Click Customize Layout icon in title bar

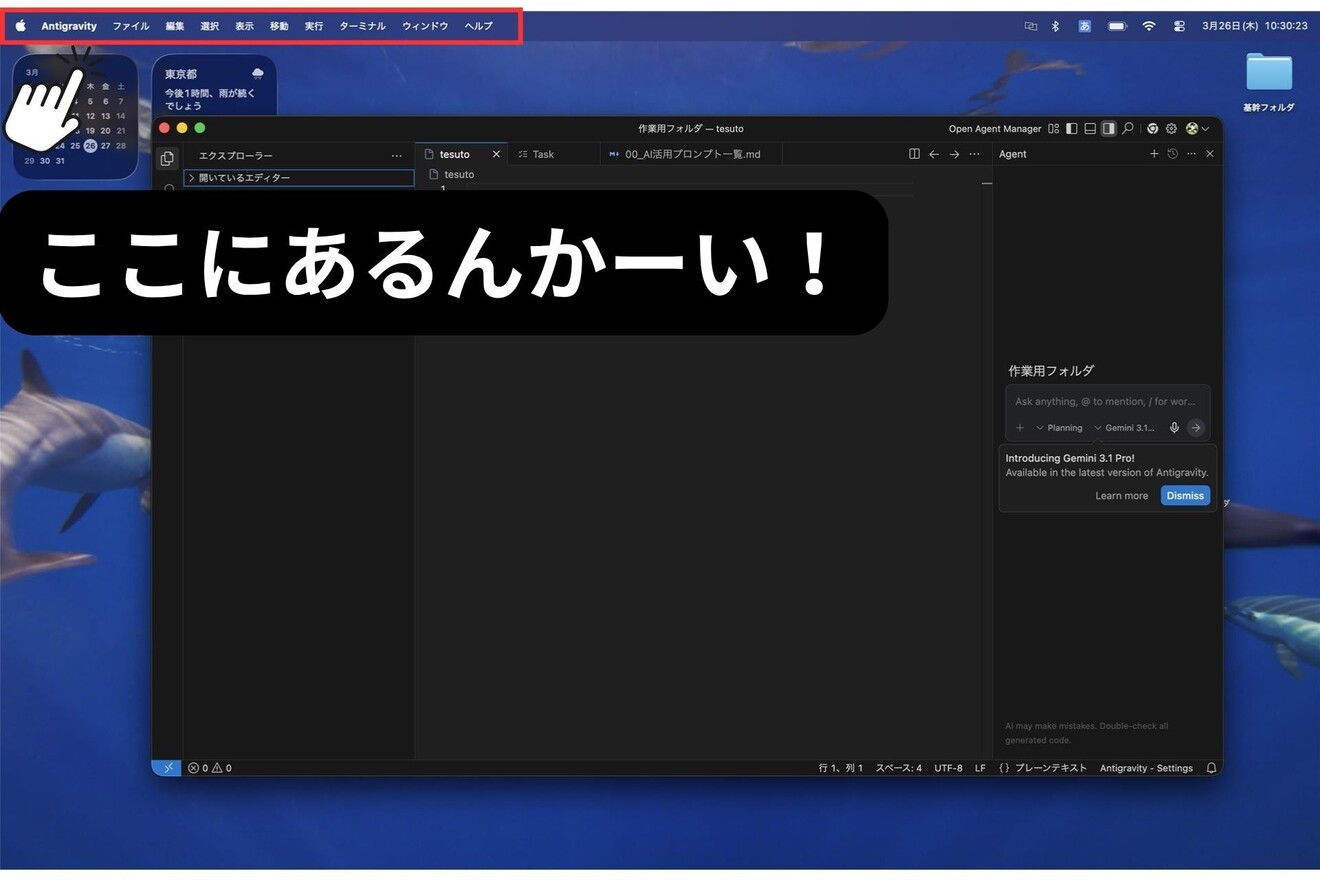coord(1054,129)
